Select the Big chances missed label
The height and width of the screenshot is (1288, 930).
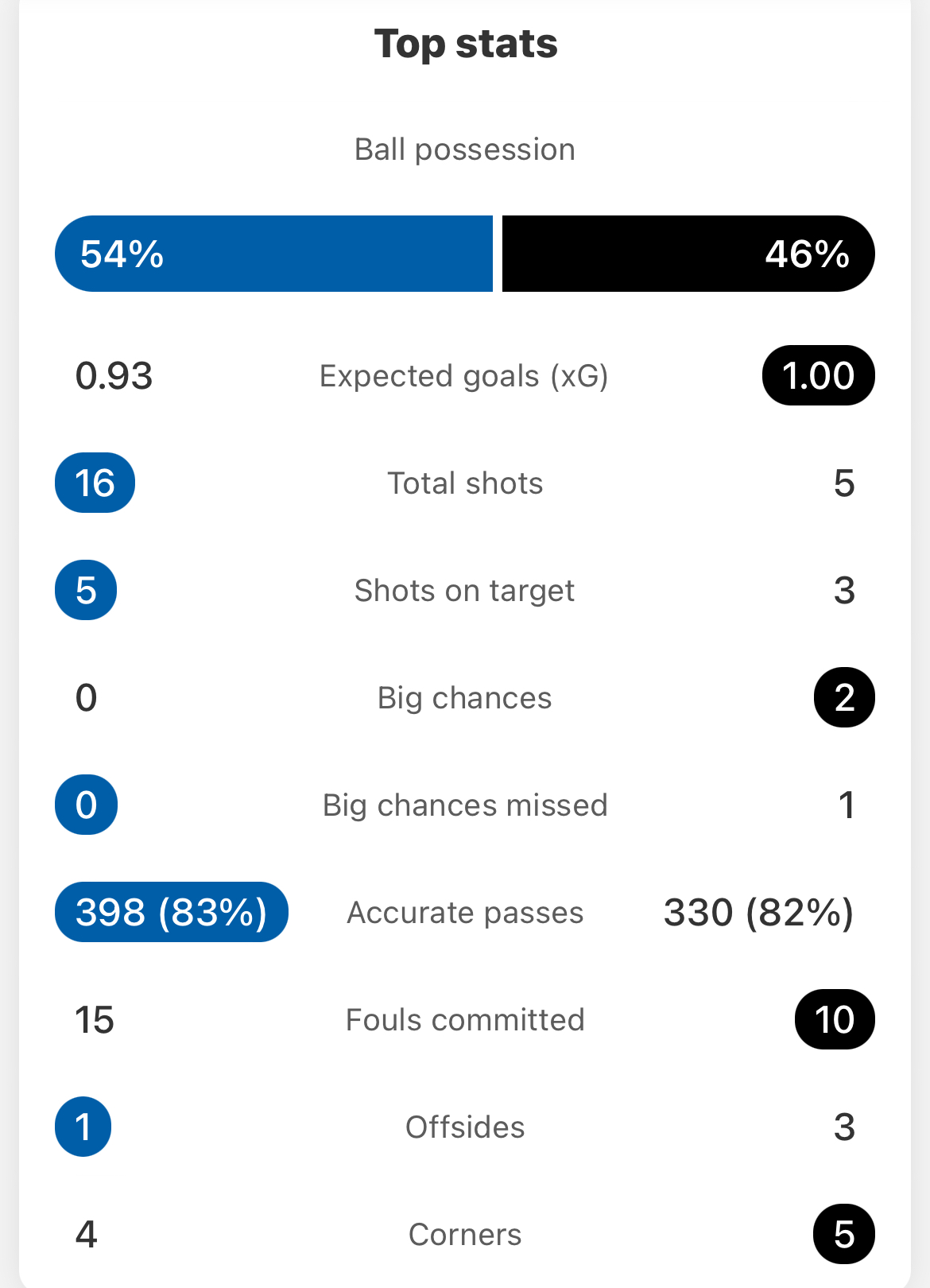465,805
